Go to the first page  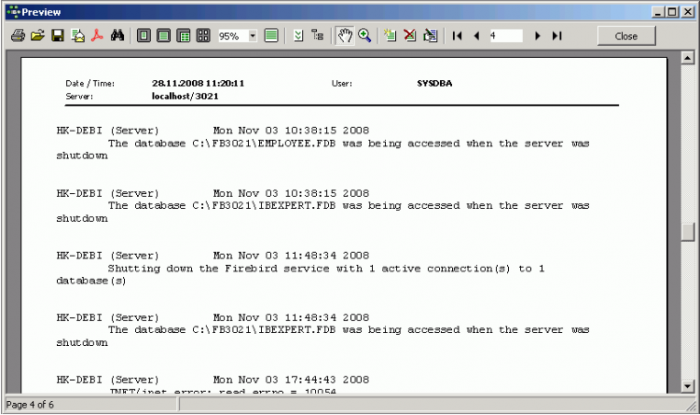[457, 36]
